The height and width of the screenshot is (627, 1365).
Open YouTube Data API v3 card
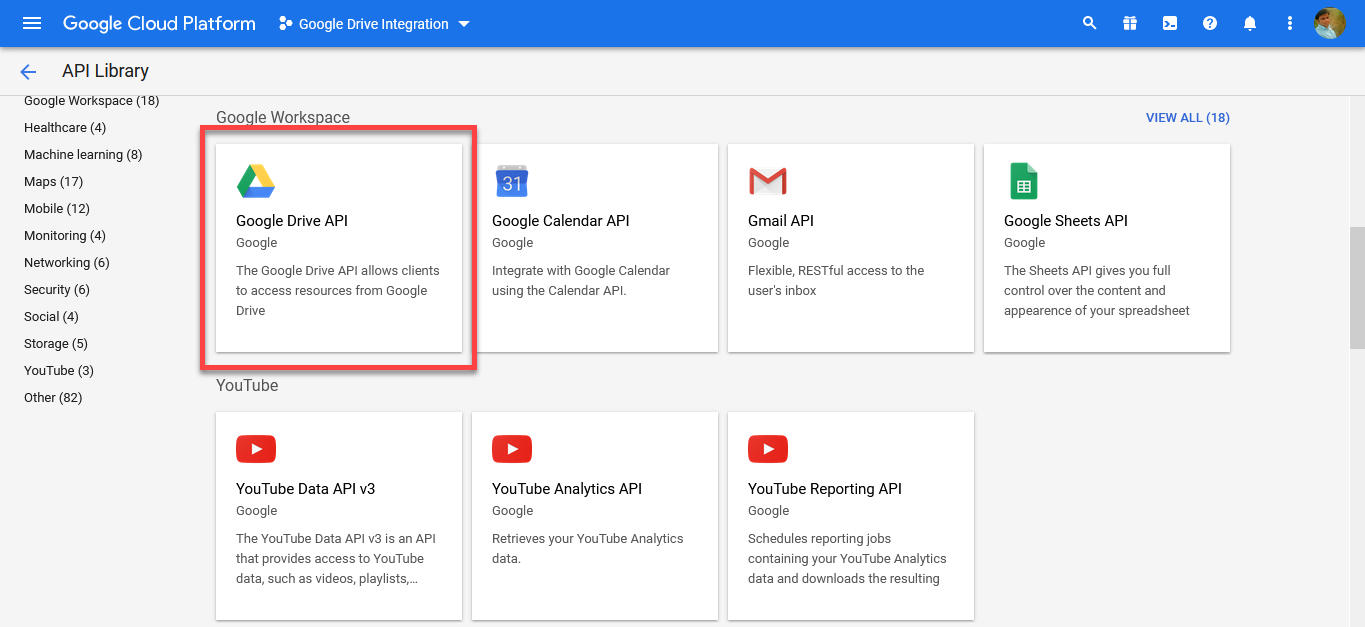(339, 516)
